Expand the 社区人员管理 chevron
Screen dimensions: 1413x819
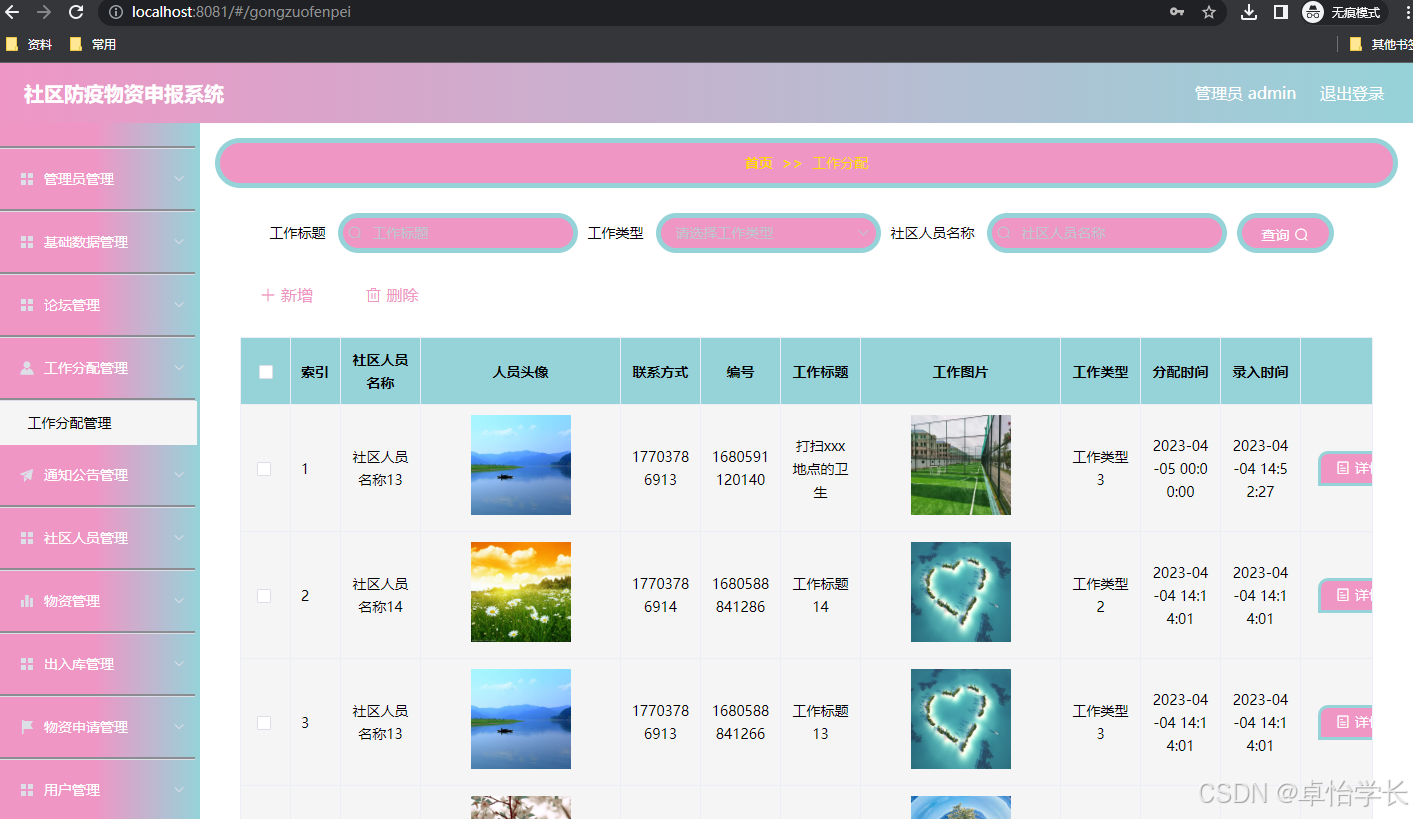pos(179,538)
